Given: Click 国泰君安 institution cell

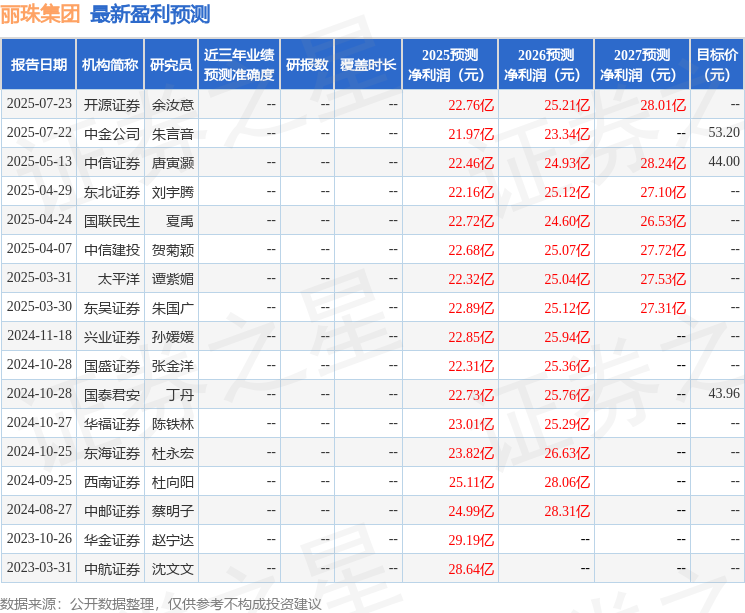Looking at the screenshot, I should [112, 395].
